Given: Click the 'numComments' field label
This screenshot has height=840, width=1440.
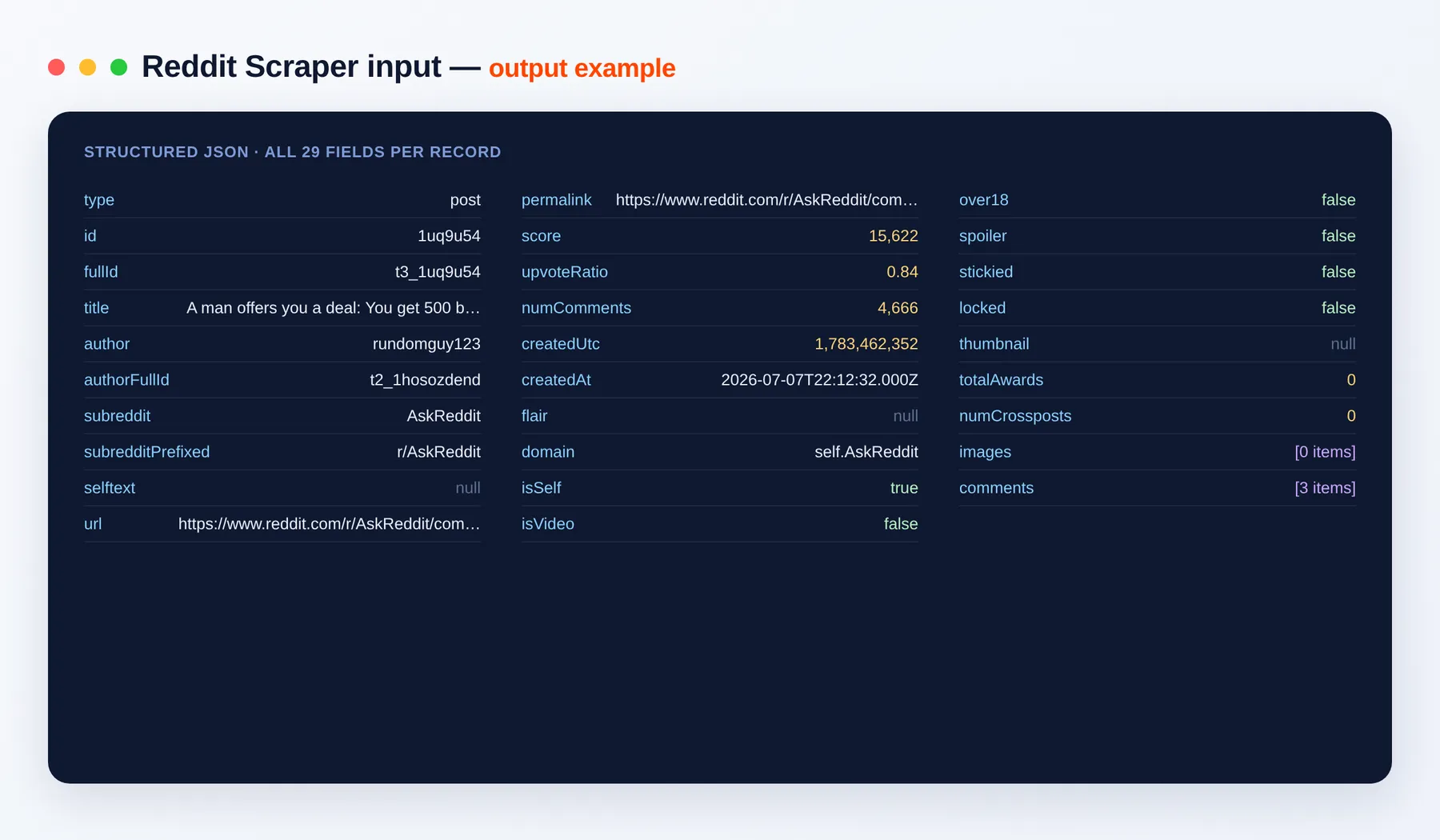Looking at the screenshot, I should click(576, 308).
